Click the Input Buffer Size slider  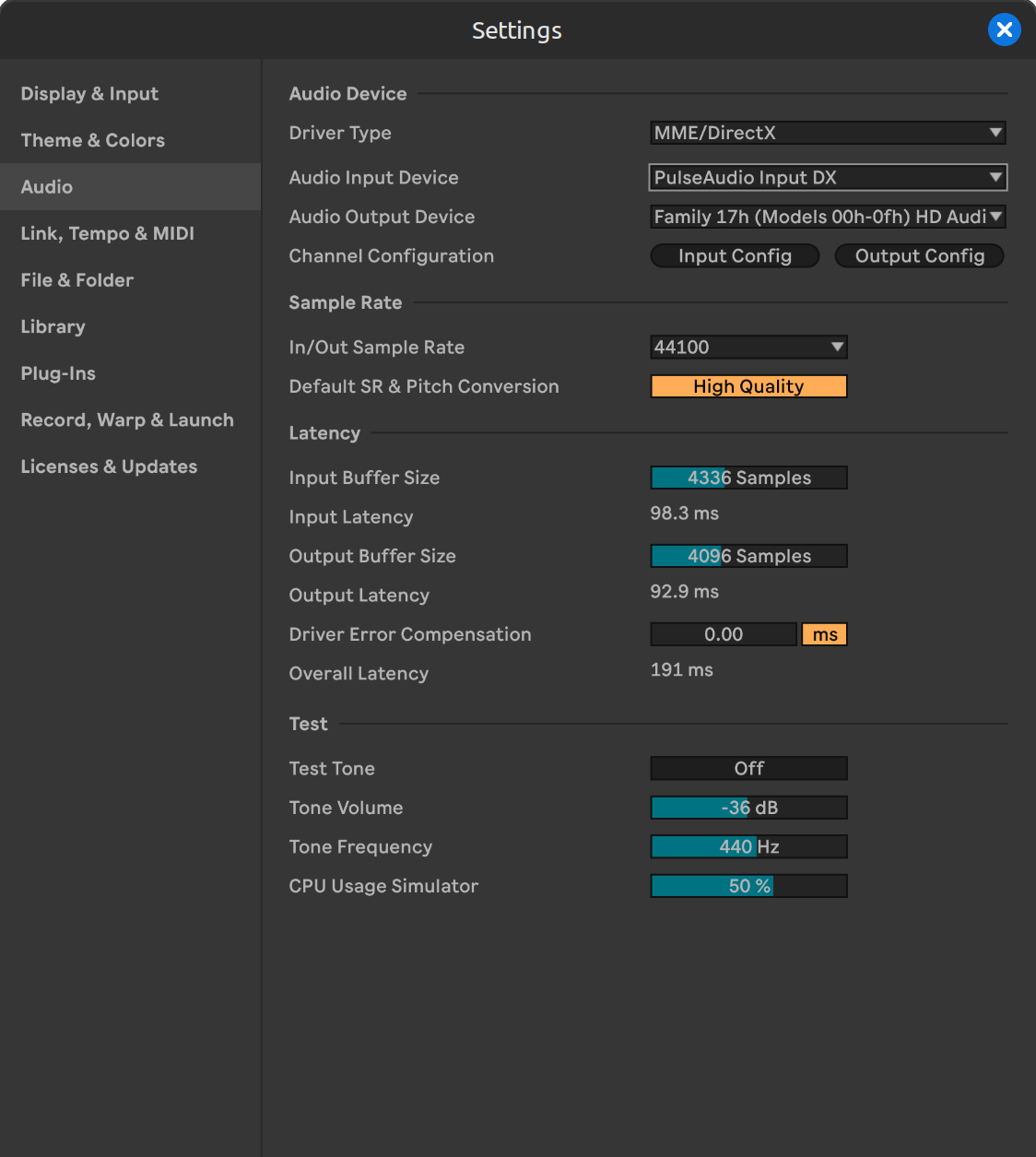pos(748,478)
